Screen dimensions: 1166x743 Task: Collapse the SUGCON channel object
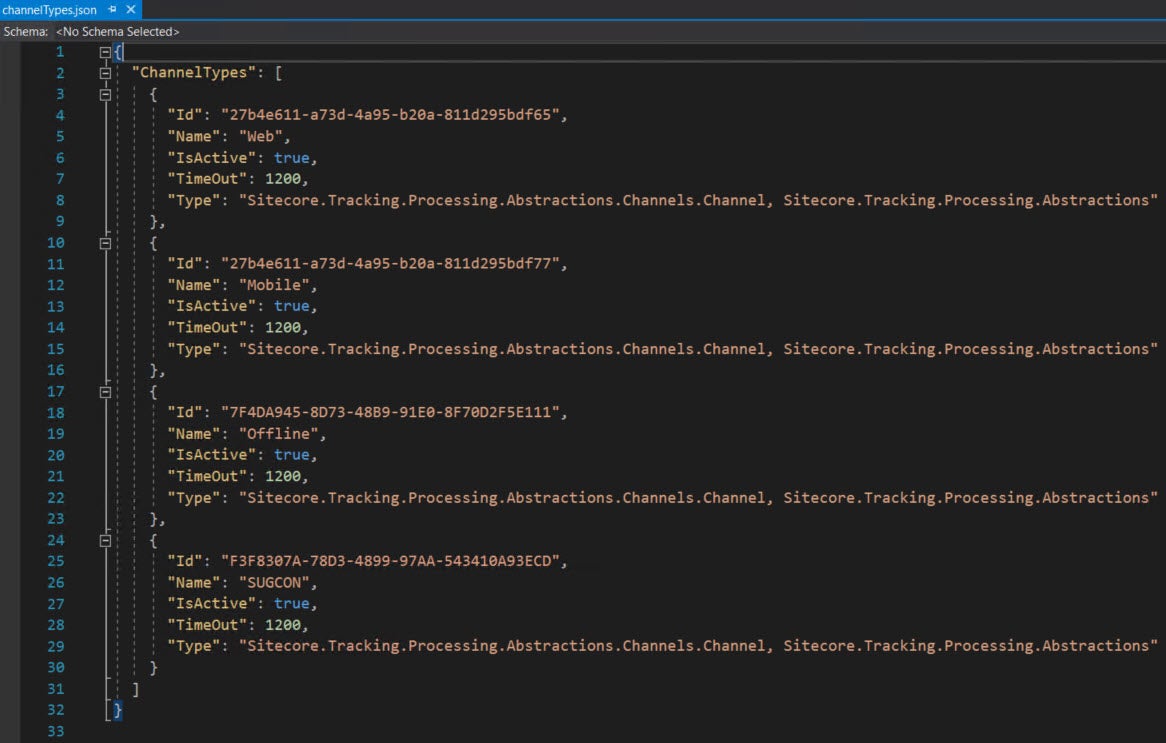click(104, 539)
